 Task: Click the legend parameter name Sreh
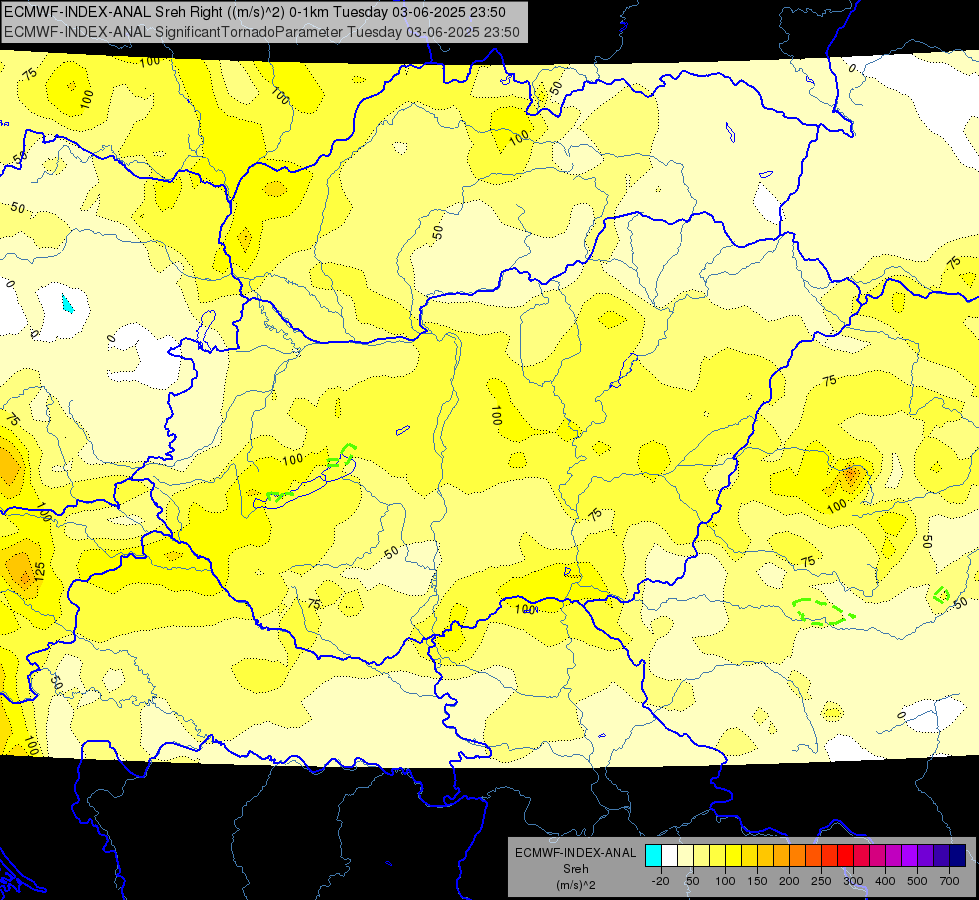(x=575, y=869)
